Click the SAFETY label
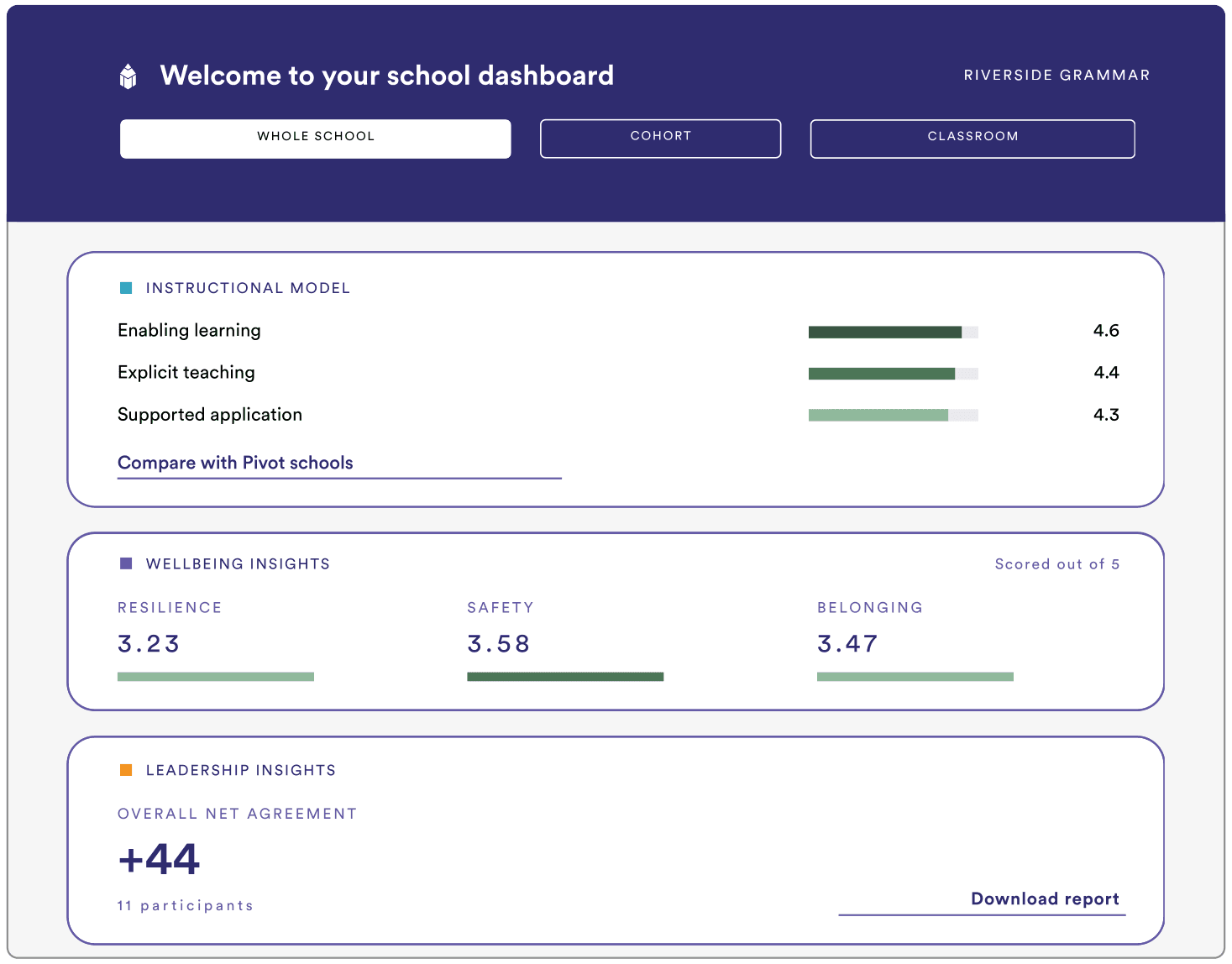 501,608
